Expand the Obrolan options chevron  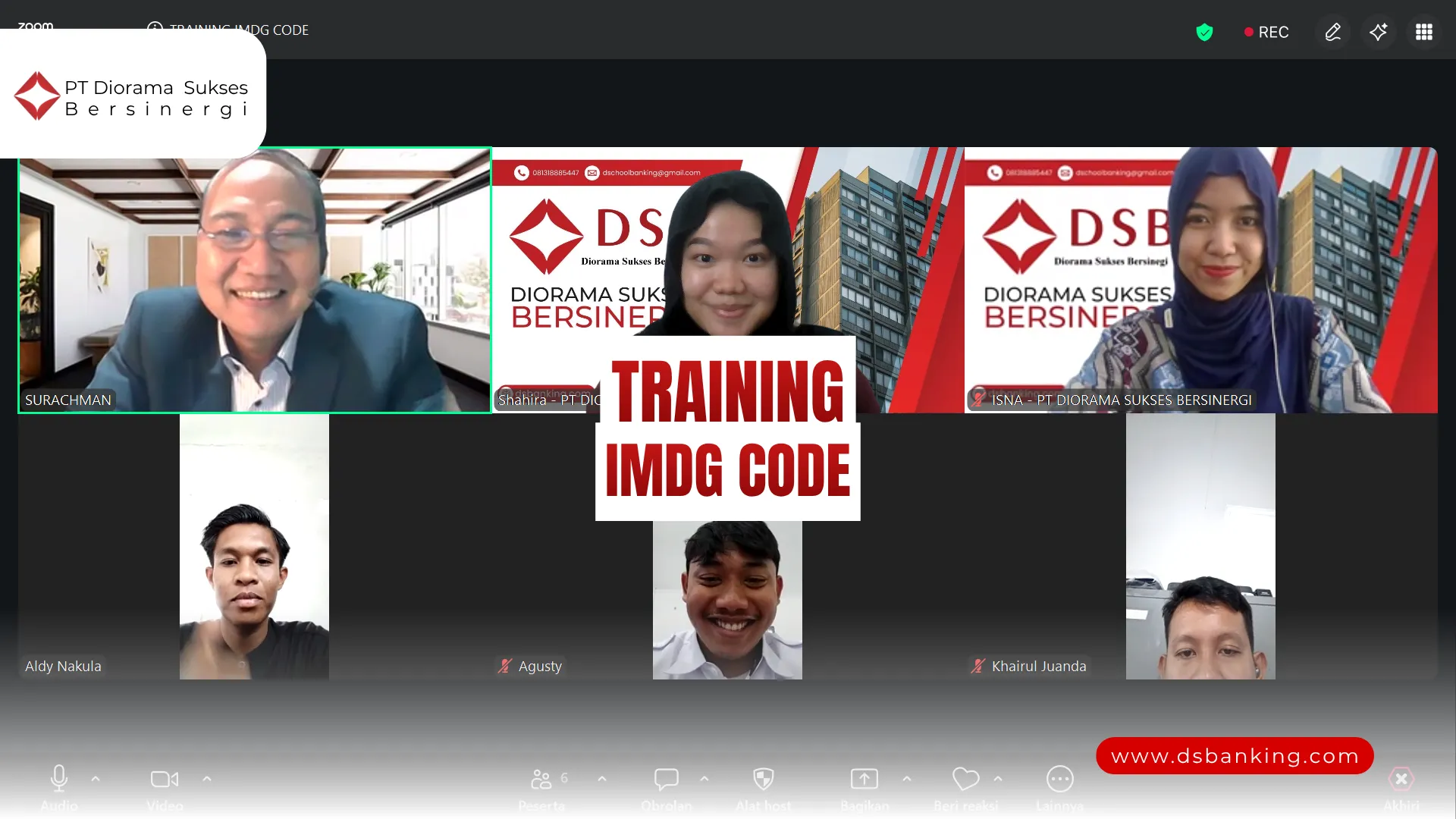point(704,779)
